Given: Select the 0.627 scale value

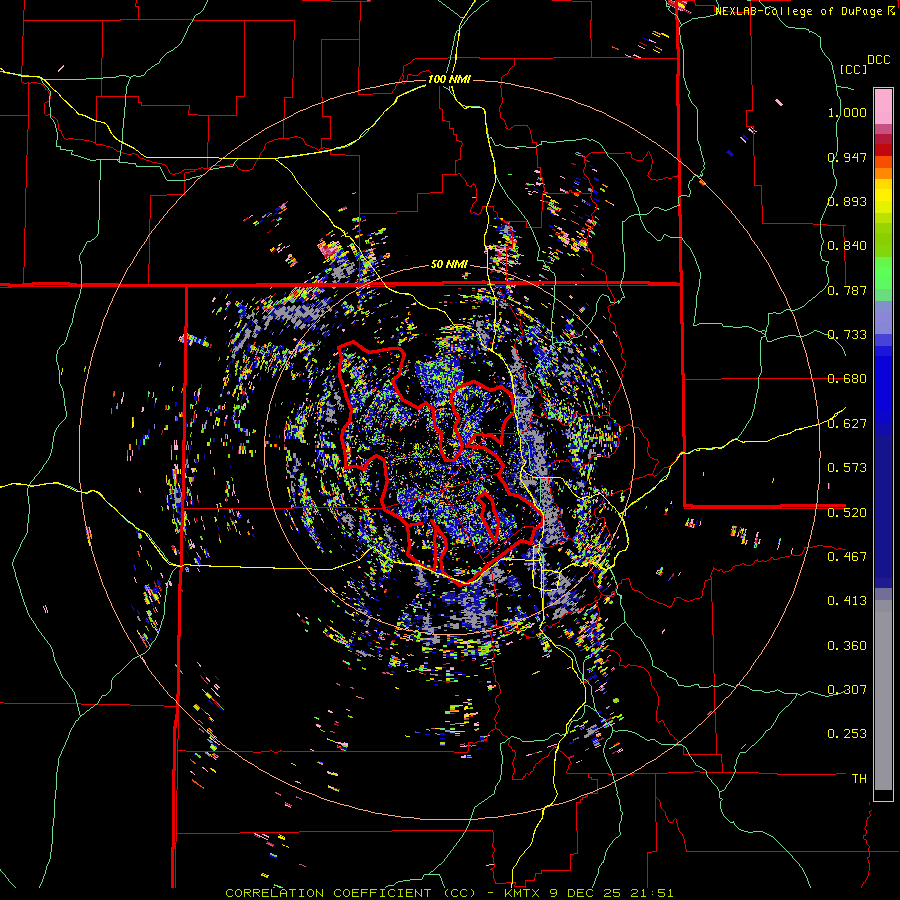Looking at the screenshot, I should tap(847, 424).
